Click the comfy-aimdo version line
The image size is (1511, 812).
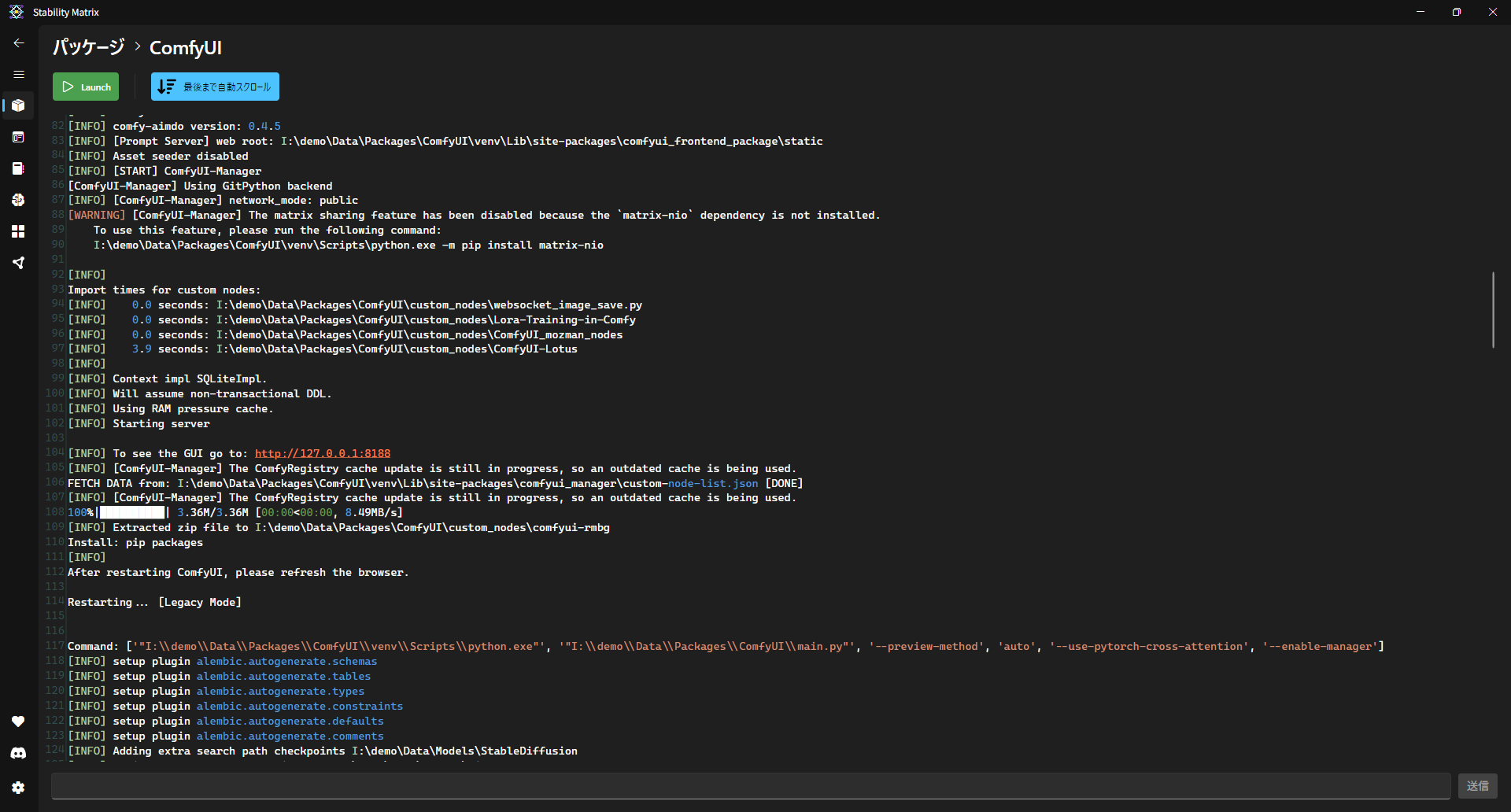click(174, 126)
